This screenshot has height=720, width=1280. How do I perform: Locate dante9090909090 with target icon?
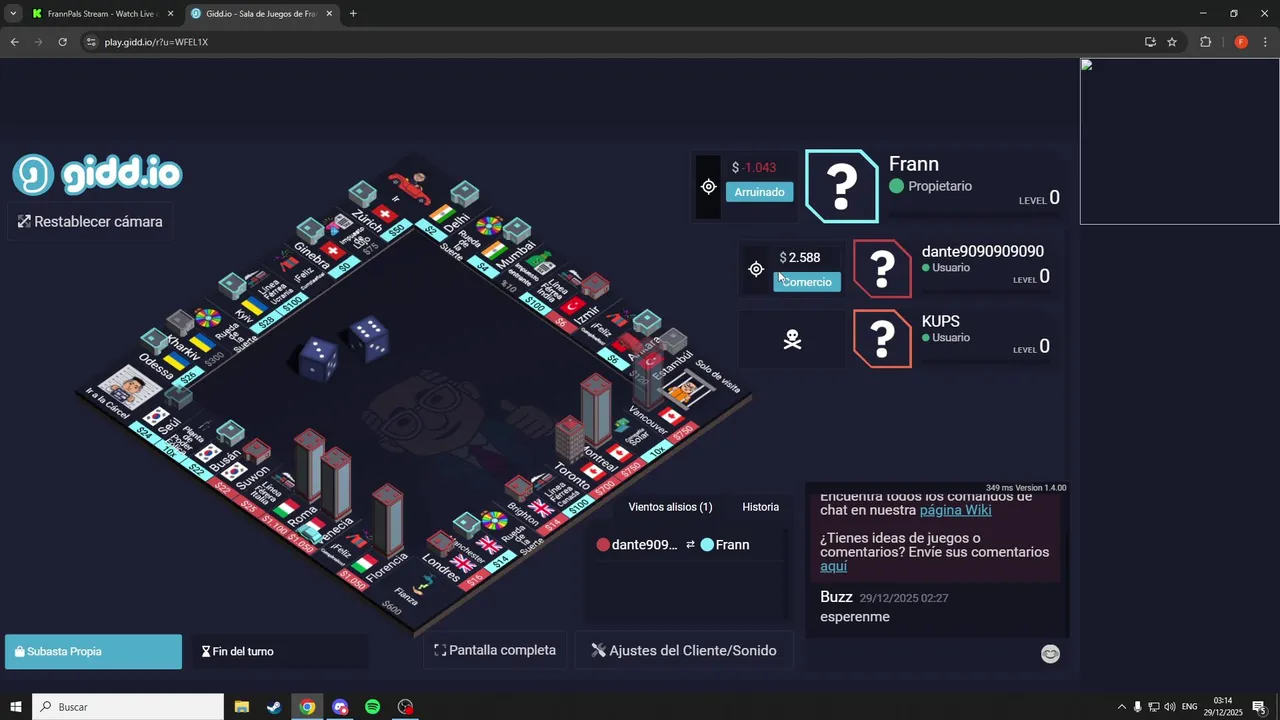(x=756, y=269)
